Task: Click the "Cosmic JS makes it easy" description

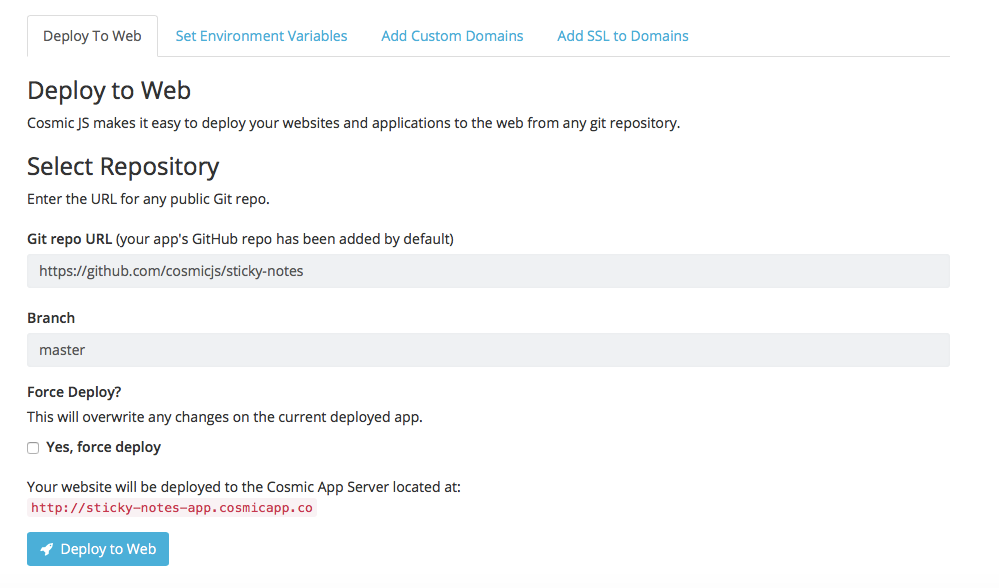Action: pyautogui.click(x=353, y=123)
